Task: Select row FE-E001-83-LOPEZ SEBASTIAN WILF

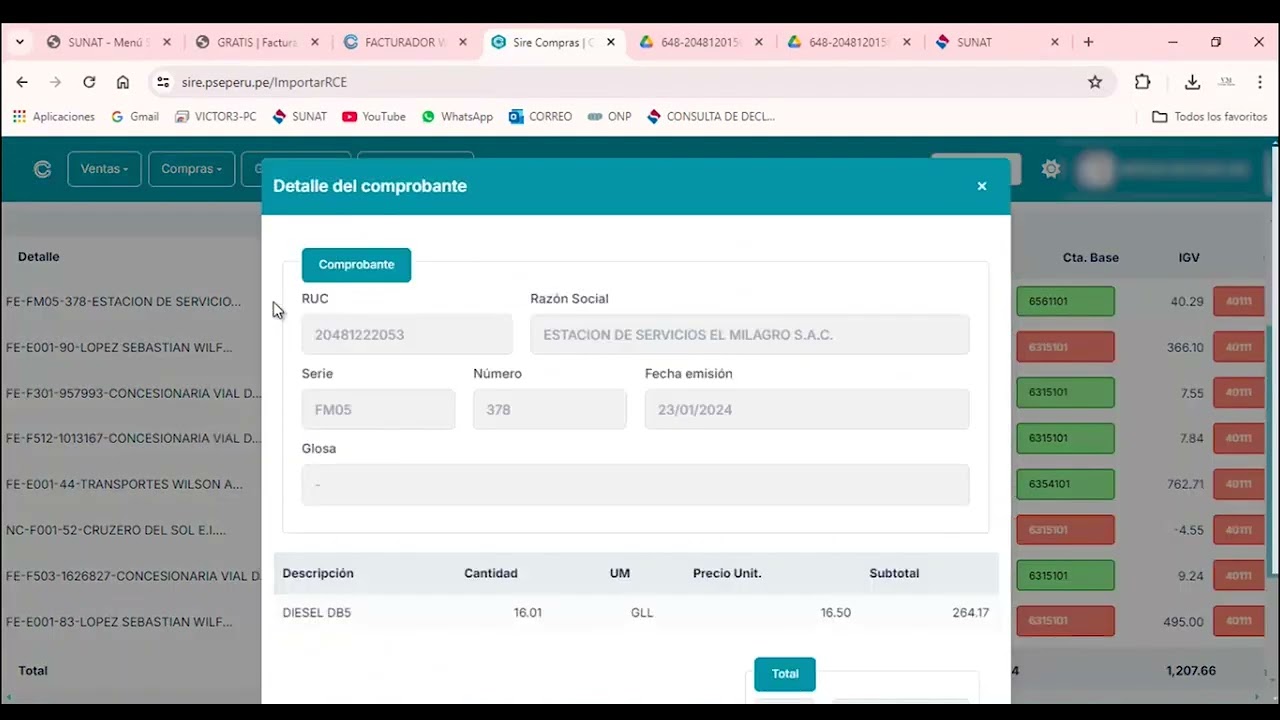Action: point(119,622)
